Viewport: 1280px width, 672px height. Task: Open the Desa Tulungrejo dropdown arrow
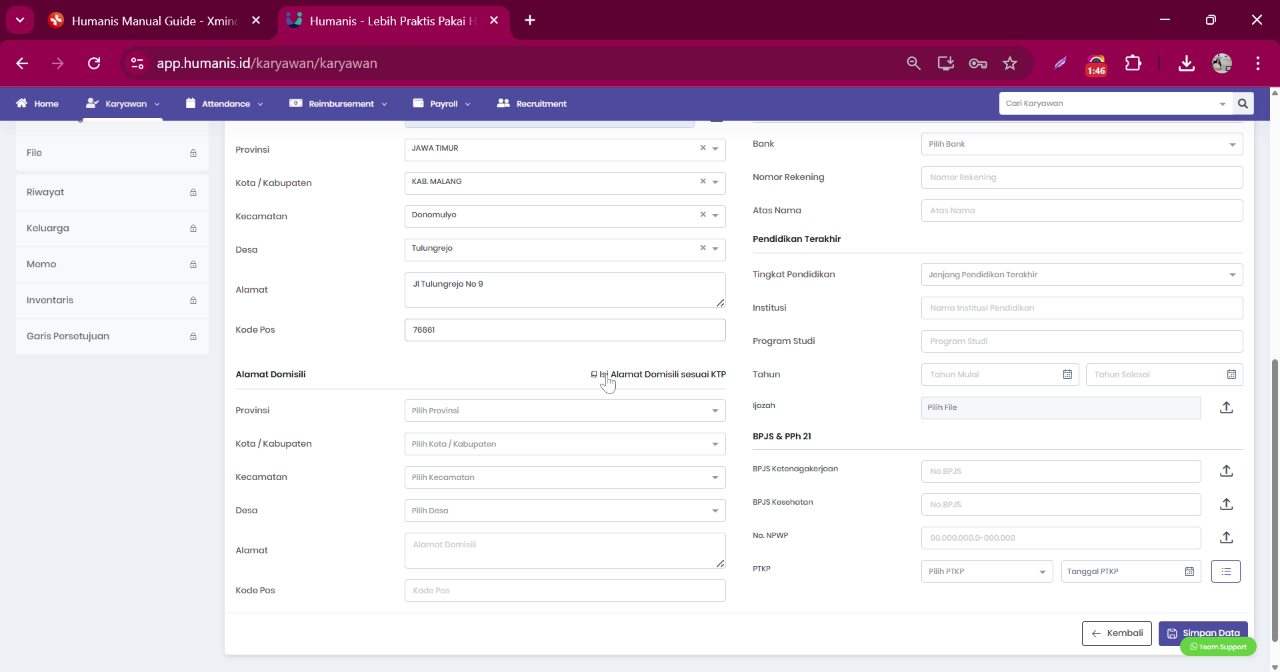tap(716, 249)
